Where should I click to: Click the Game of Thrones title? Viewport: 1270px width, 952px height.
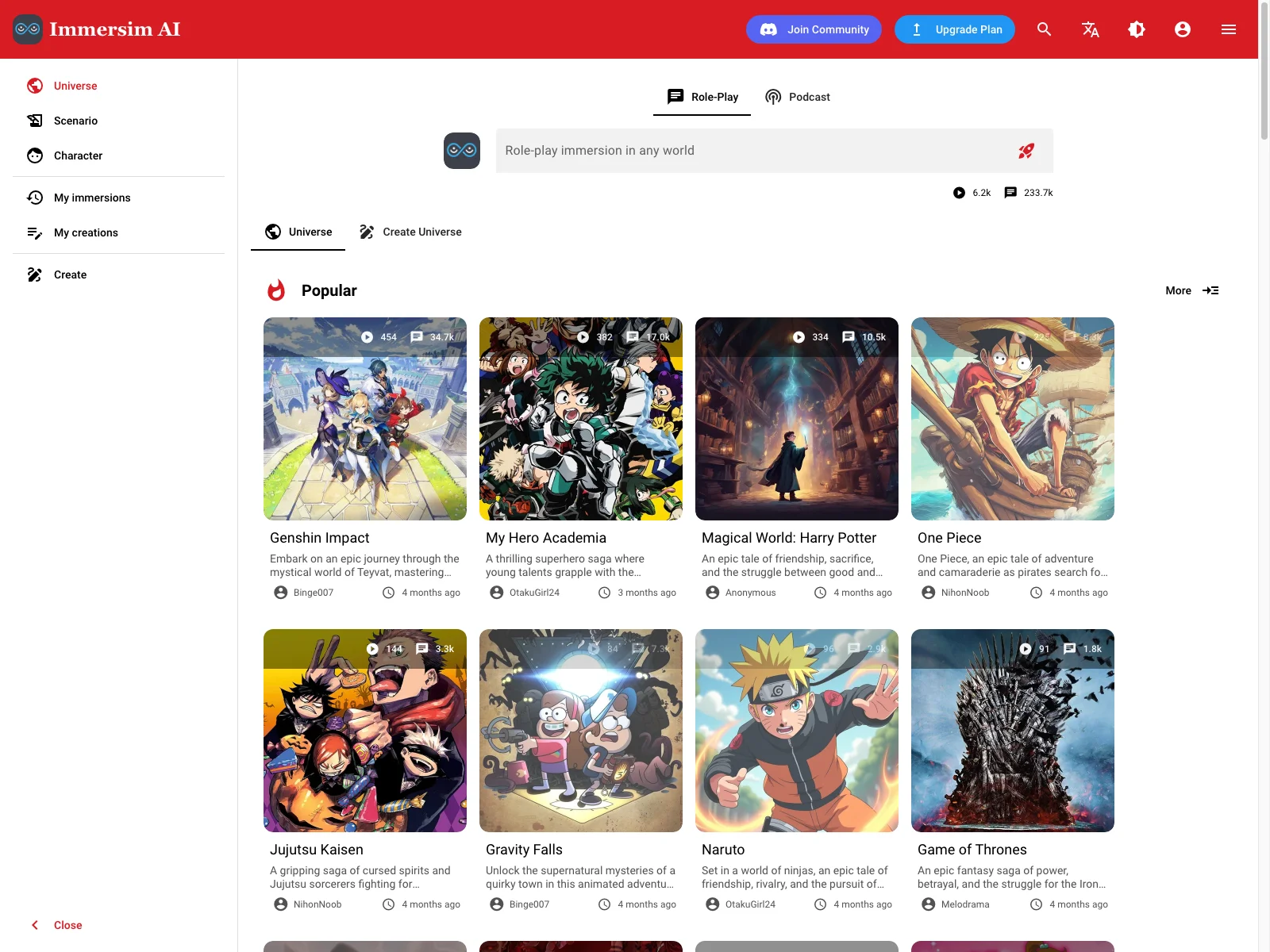(972, 850)
